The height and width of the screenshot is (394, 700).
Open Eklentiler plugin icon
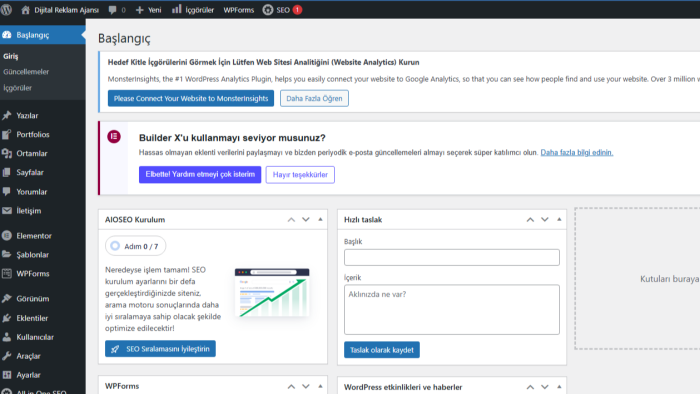tap(7, 318)
